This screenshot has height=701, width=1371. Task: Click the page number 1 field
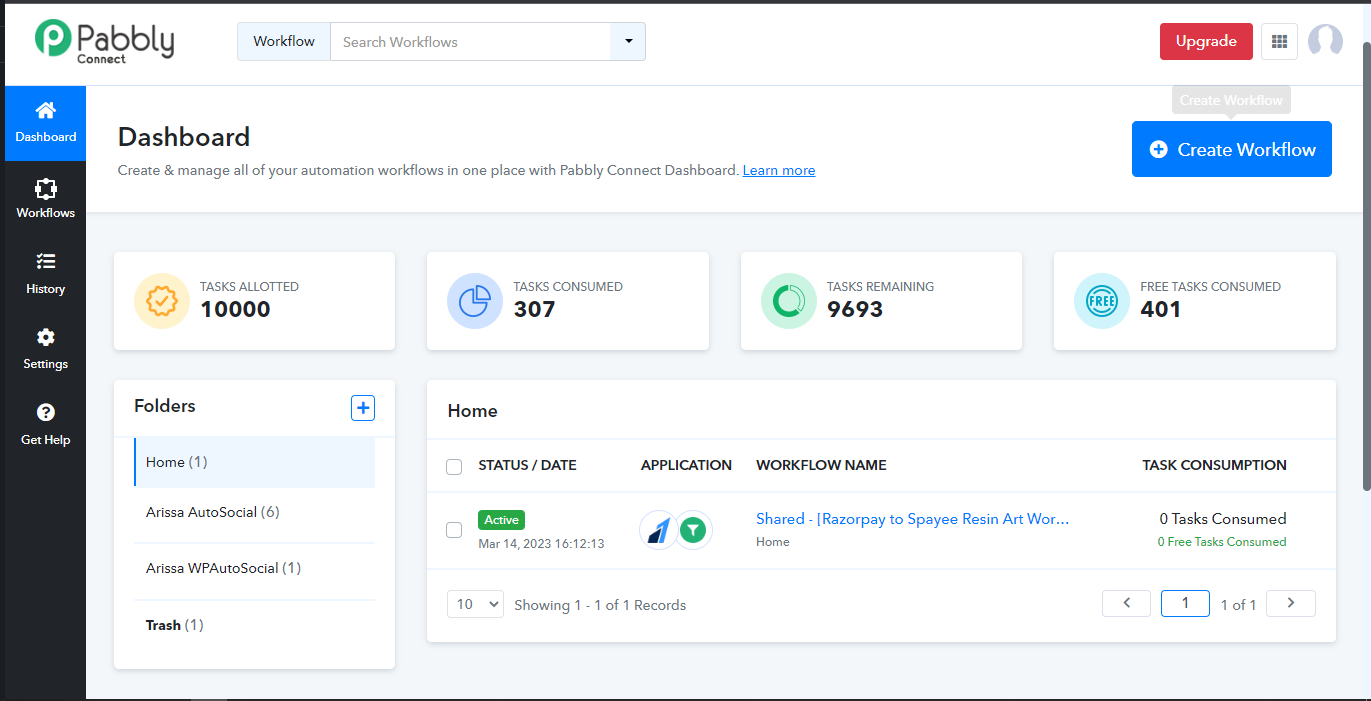click(1185, 603)
